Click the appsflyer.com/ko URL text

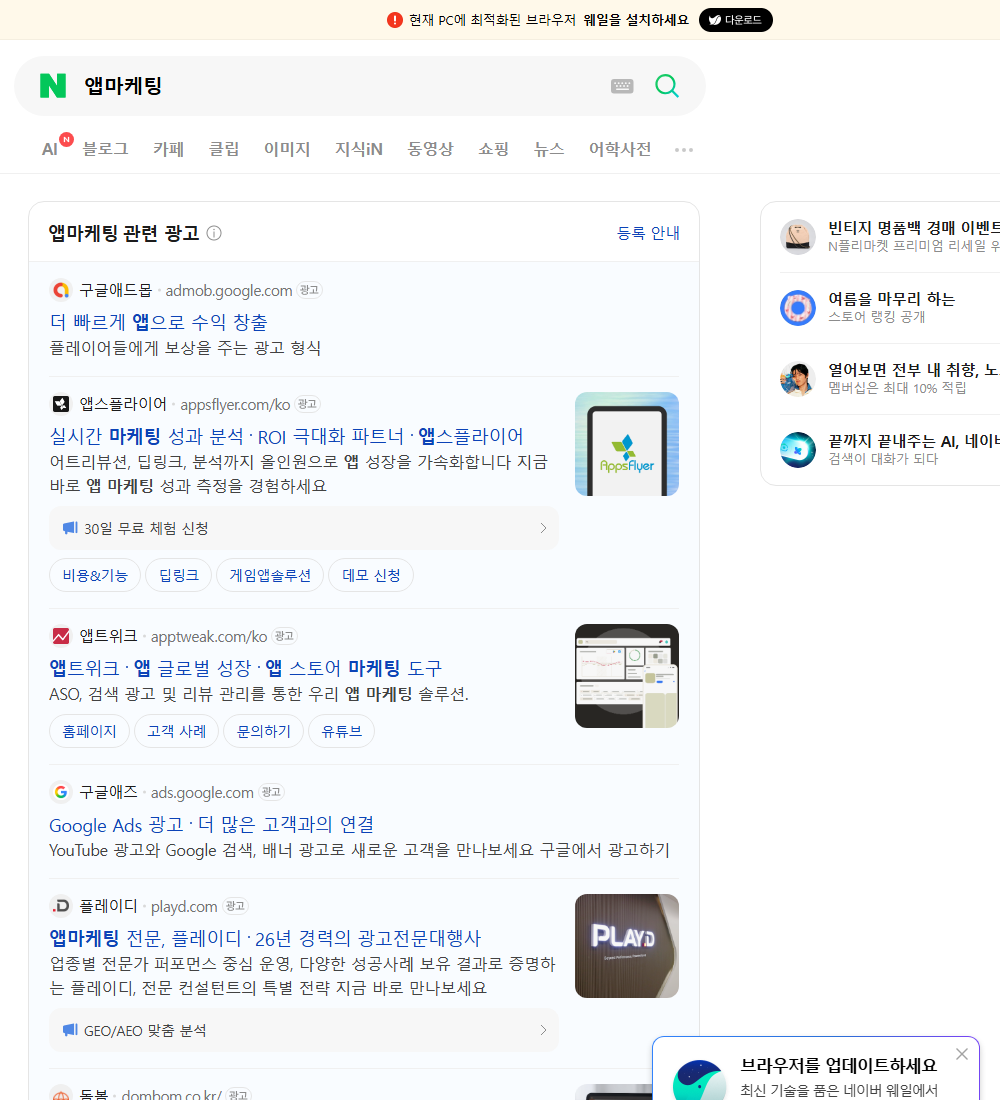pyautogui.click(x=235, y=405)
